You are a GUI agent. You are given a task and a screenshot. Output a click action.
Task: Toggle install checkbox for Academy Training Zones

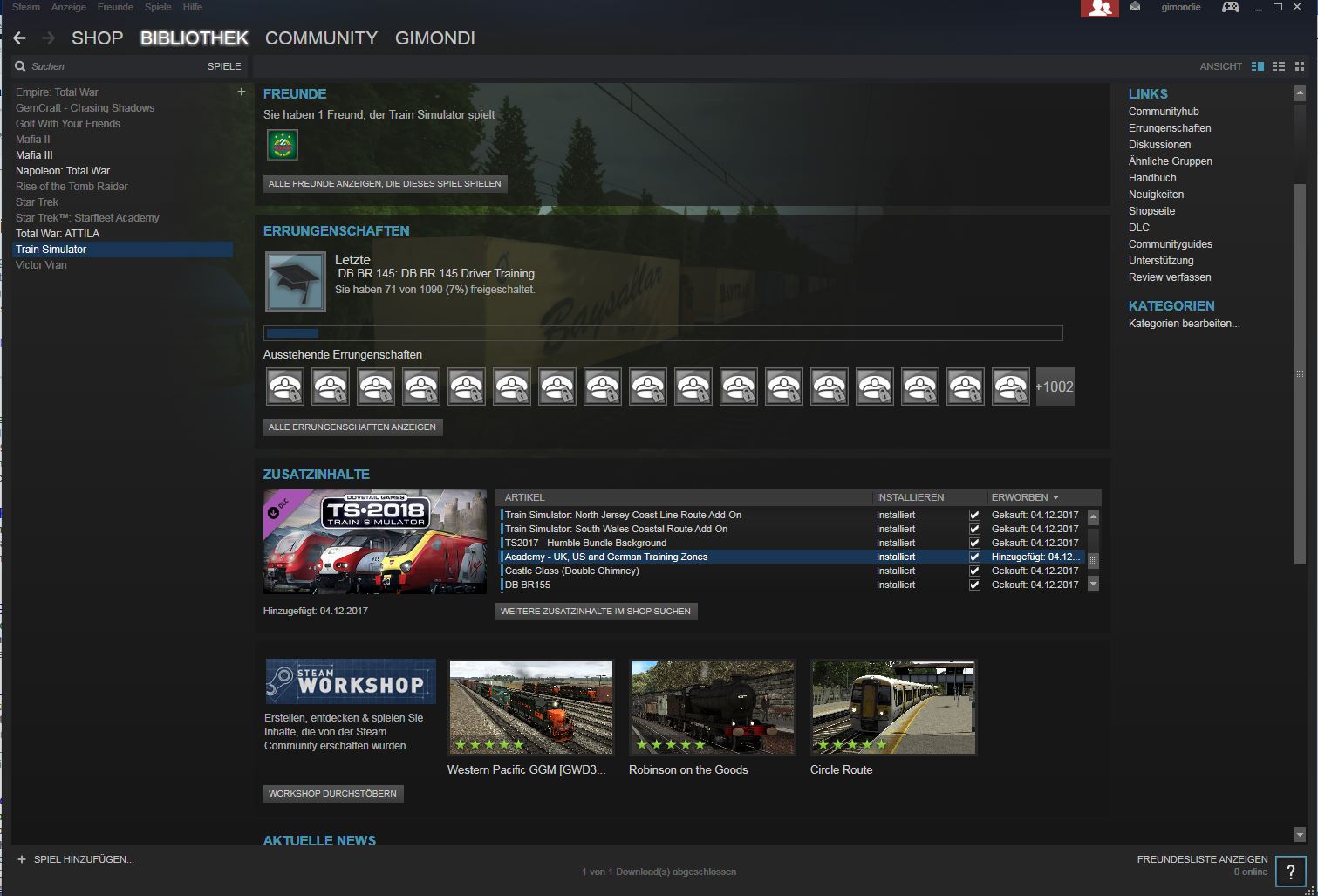coord(974,557)
